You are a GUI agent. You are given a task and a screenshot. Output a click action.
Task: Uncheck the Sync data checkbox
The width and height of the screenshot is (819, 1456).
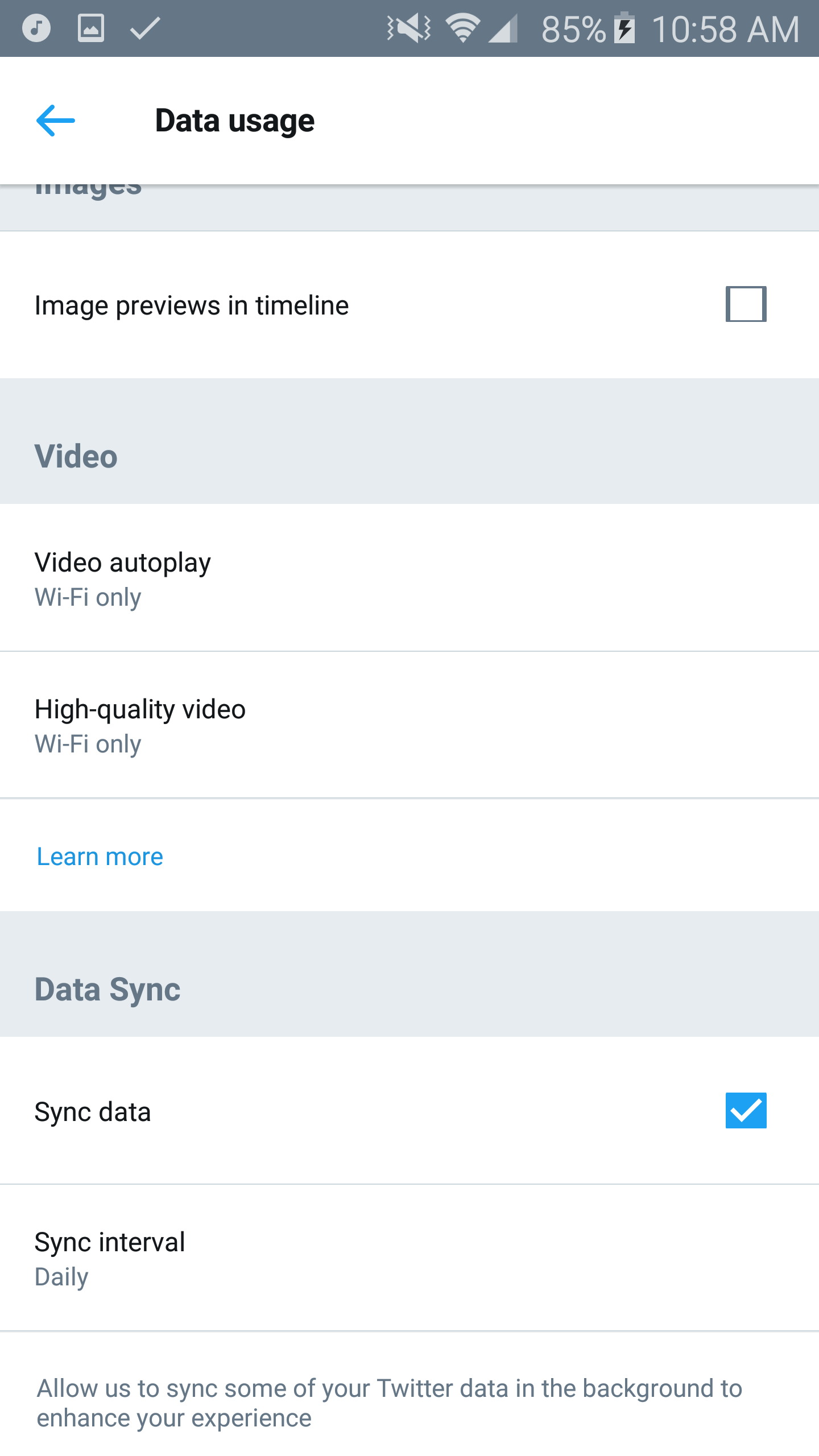coord(746,1110)
